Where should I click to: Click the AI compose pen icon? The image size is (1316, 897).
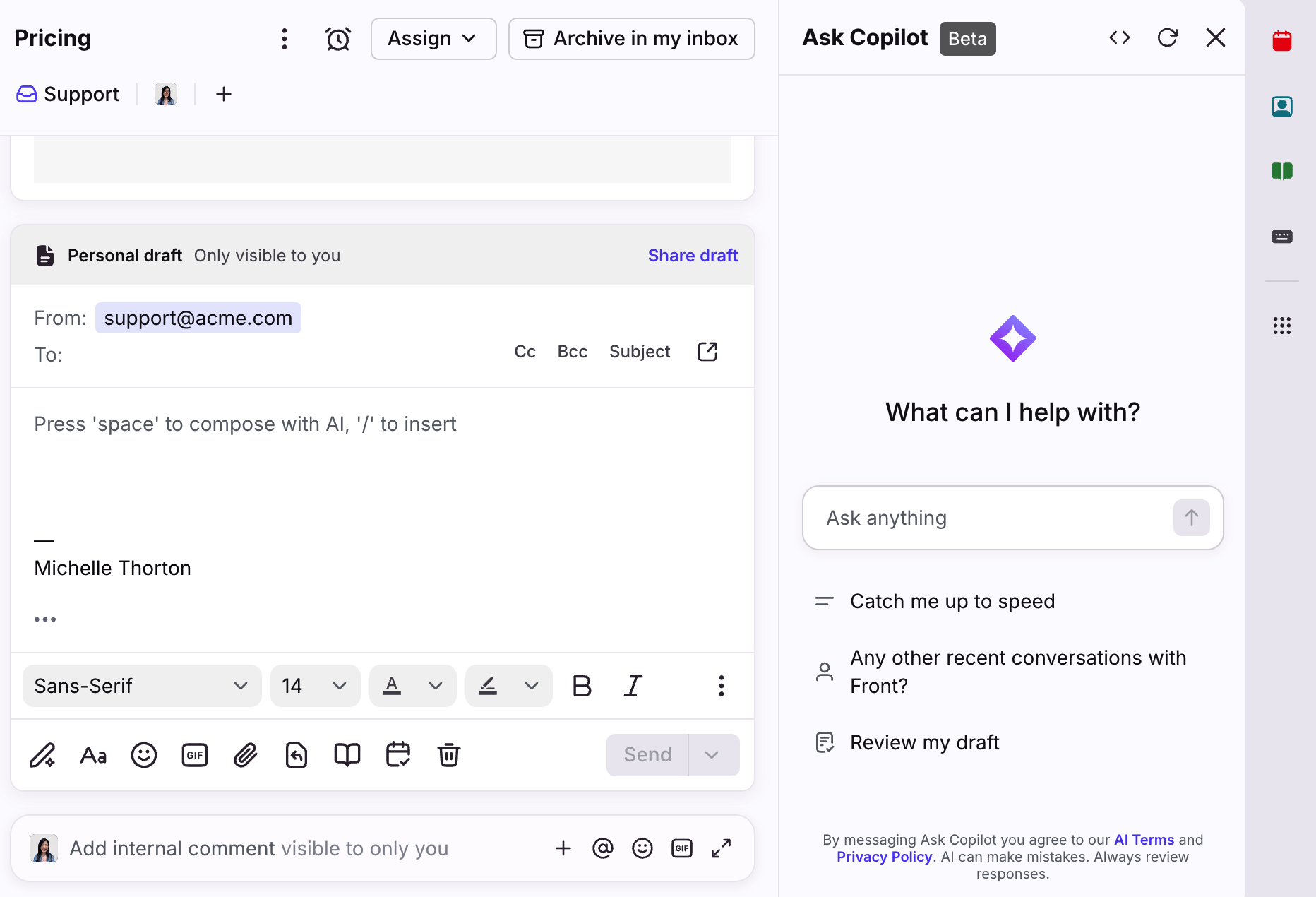42,755
